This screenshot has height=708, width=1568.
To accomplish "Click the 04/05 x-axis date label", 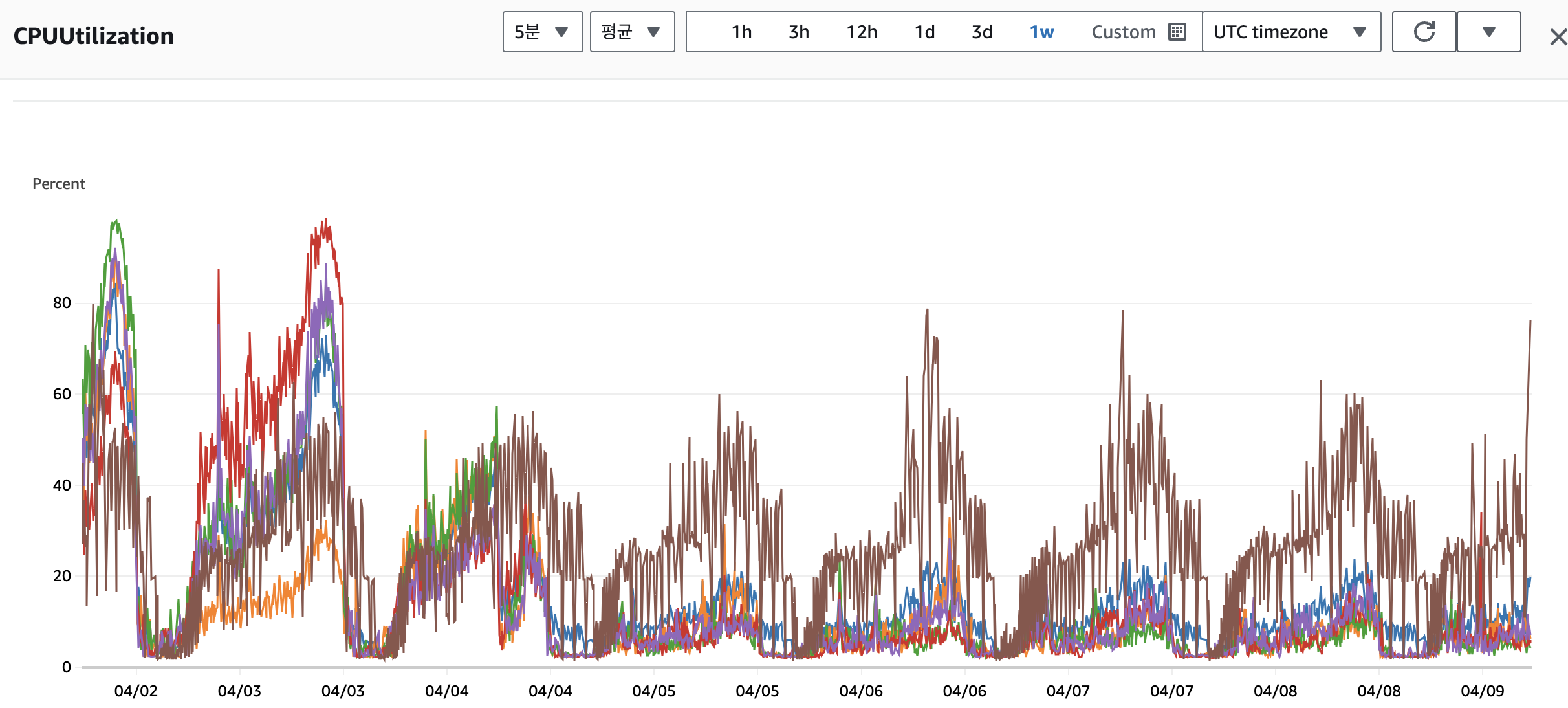I will coord(653,691).
